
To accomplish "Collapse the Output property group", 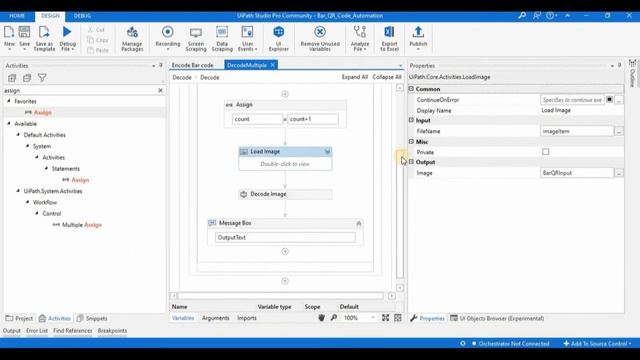I will (411, 162).
